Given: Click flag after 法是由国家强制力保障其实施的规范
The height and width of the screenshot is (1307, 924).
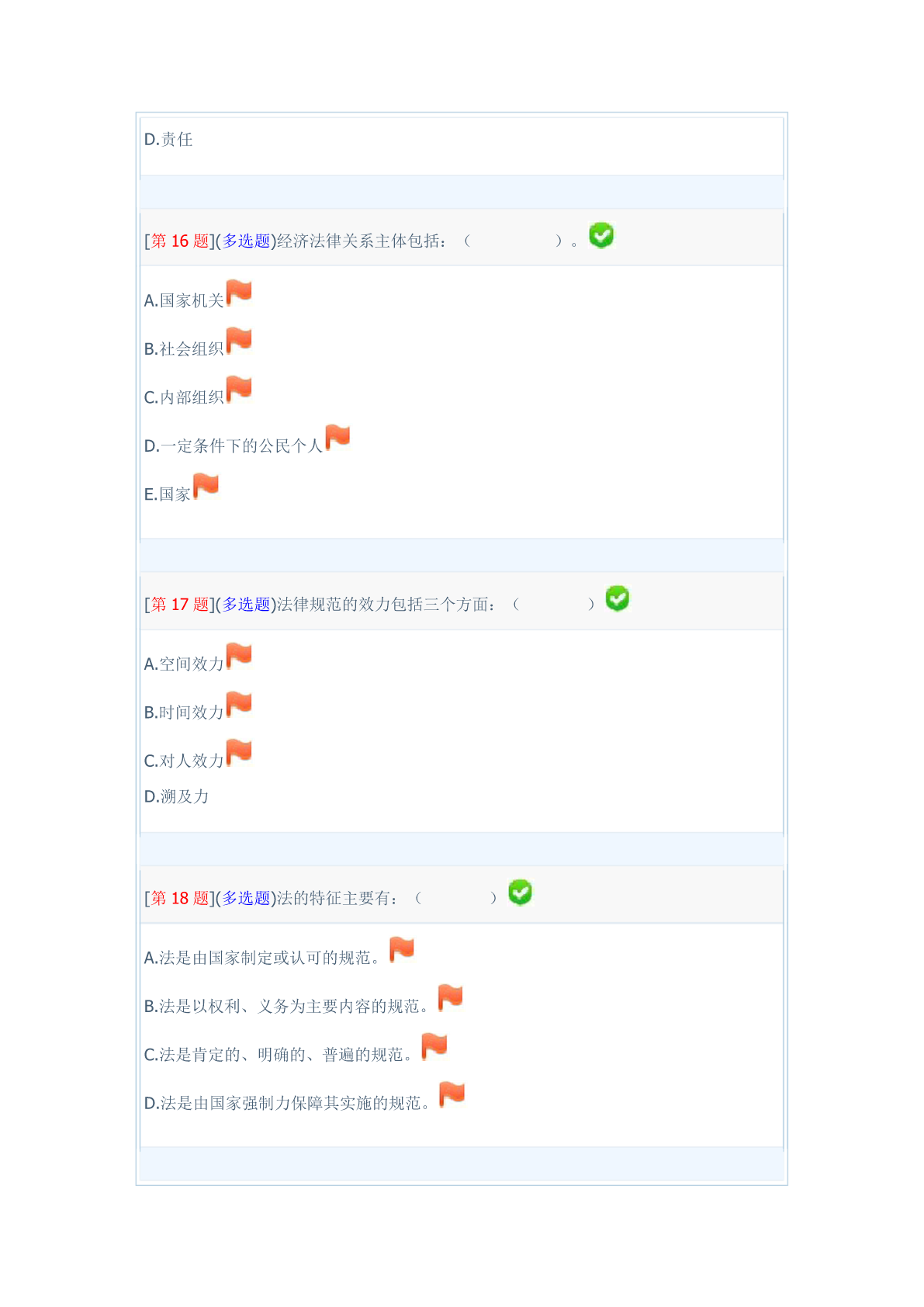Looking at the screenshot, I should (x=452, y=1094).
